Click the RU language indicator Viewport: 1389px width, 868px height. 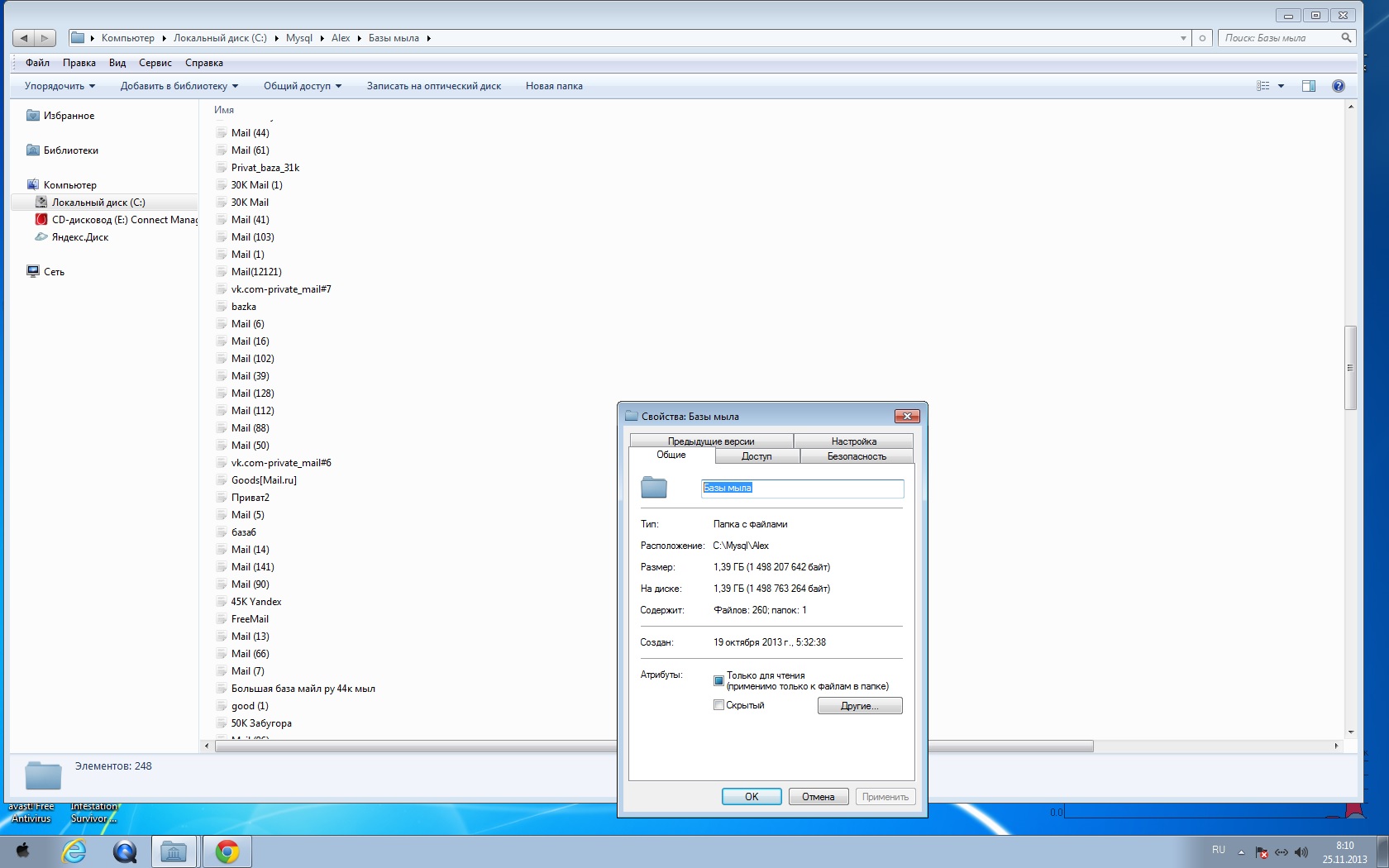pyautogui.click(x=1219, y=850)
